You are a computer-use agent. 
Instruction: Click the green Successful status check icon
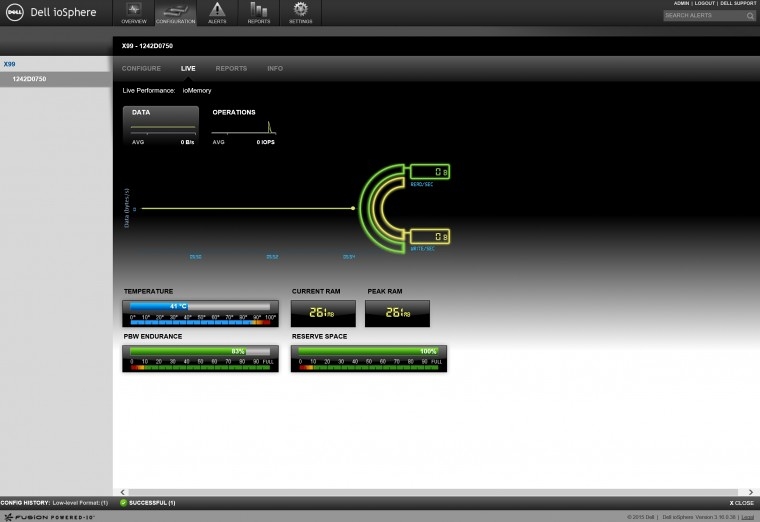pyautogui.click(x=123, y=503)
